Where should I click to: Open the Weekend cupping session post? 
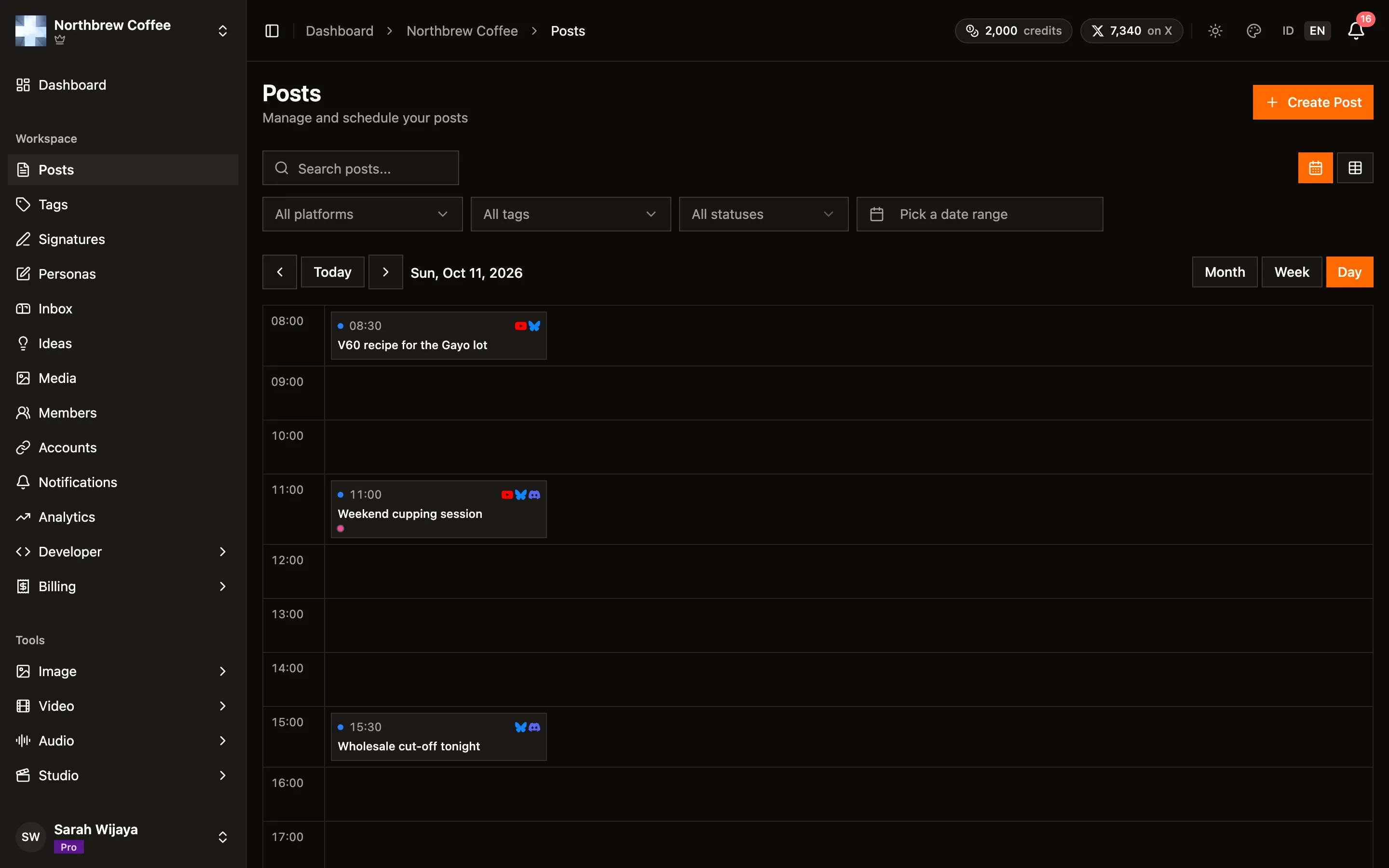coord(438,509)
